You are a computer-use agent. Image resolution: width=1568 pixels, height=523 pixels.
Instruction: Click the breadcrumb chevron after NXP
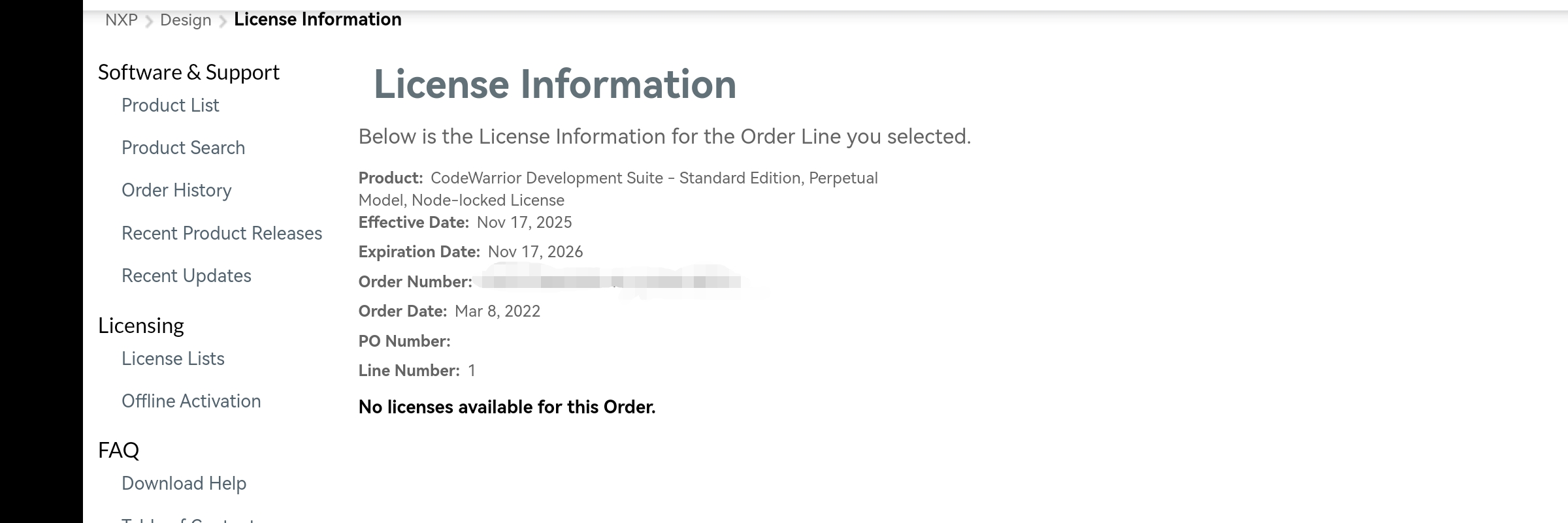150,20
